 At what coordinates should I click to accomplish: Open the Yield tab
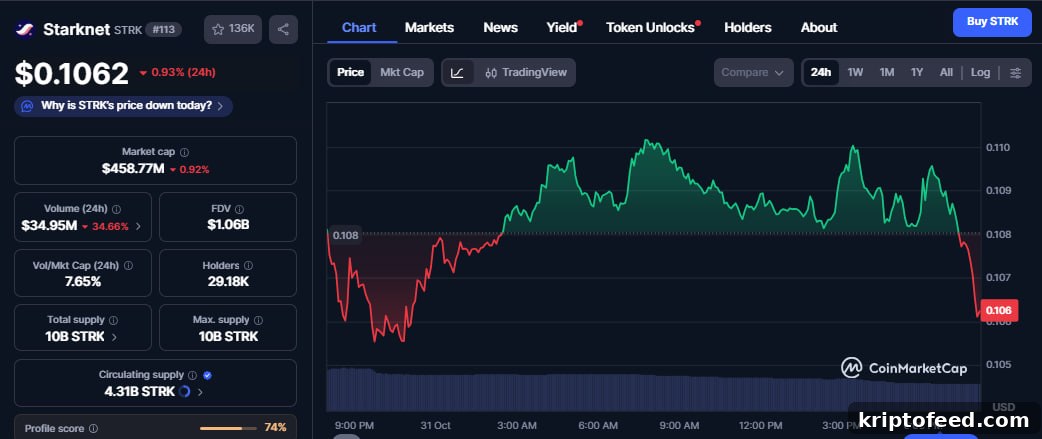pyautogui.click(x=562, y=27)
